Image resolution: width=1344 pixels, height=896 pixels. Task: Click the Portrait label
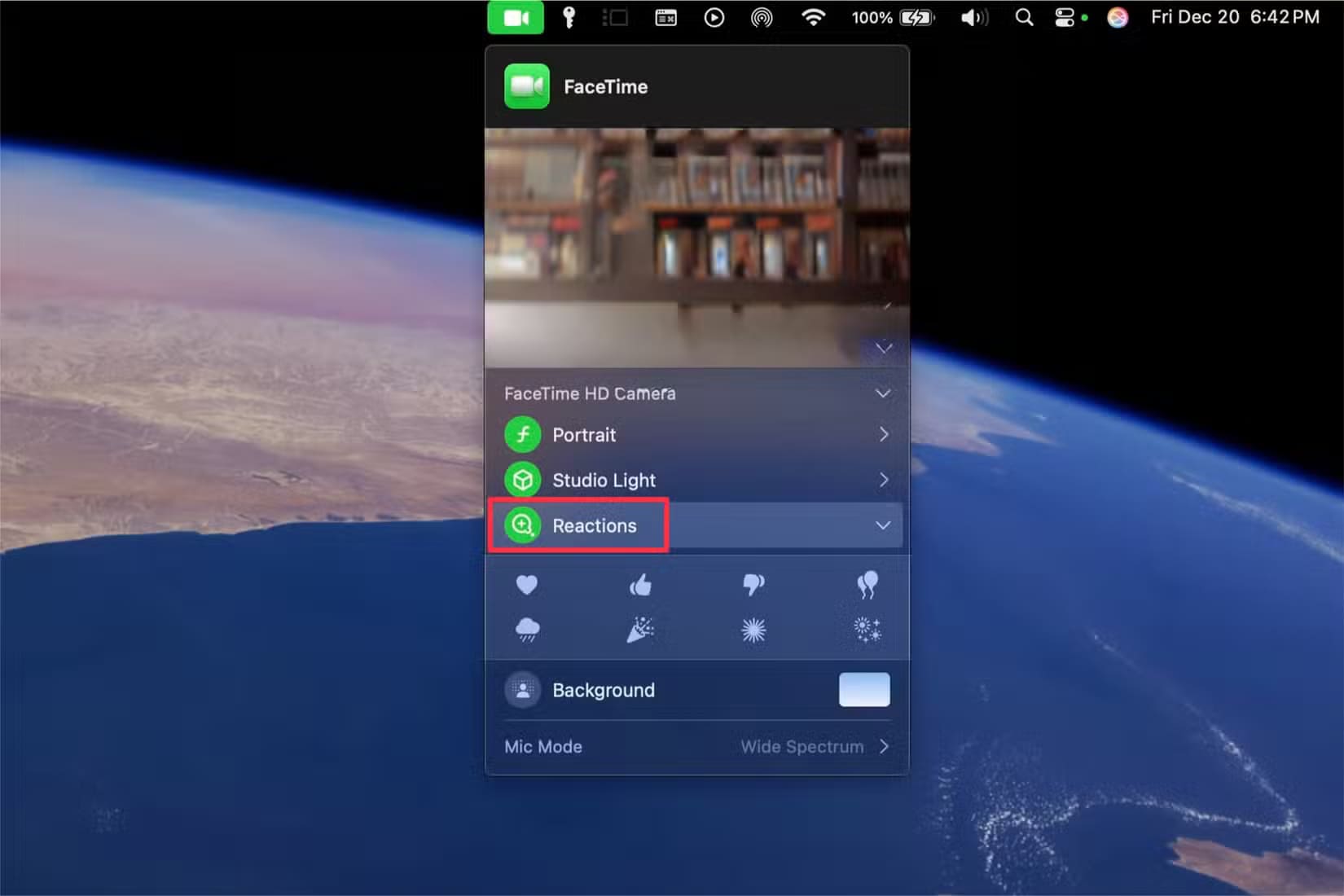point(584,434)
